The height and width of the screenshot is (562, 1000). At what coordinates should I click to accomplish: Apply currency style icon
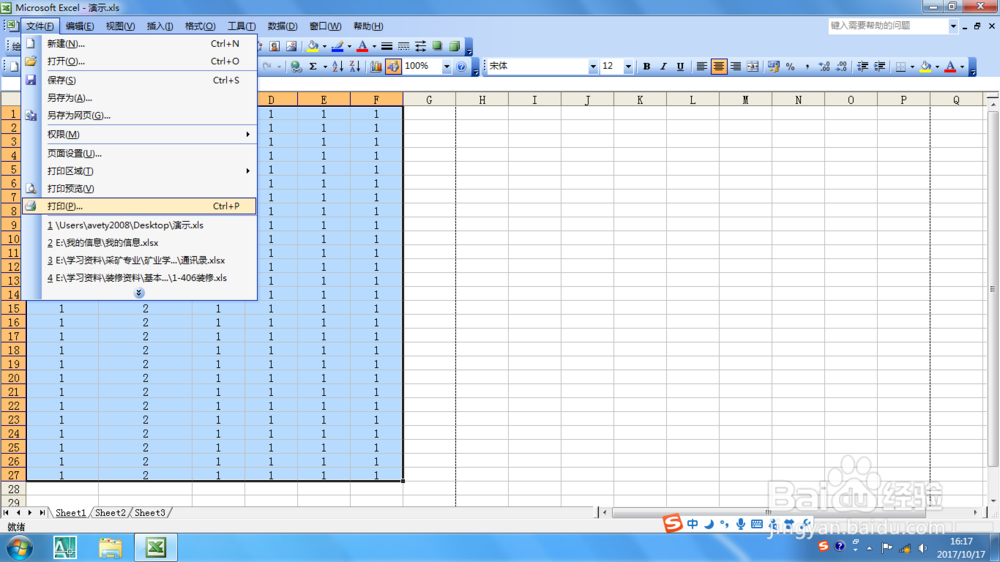(x=774, y=66)
